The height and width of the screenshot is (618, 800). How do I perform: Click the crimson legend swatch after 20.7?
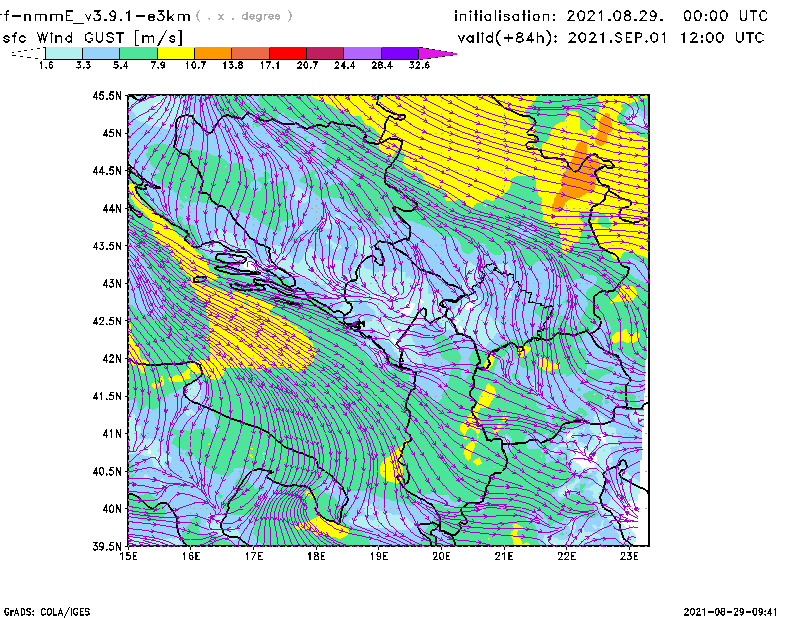coord(325,53)
